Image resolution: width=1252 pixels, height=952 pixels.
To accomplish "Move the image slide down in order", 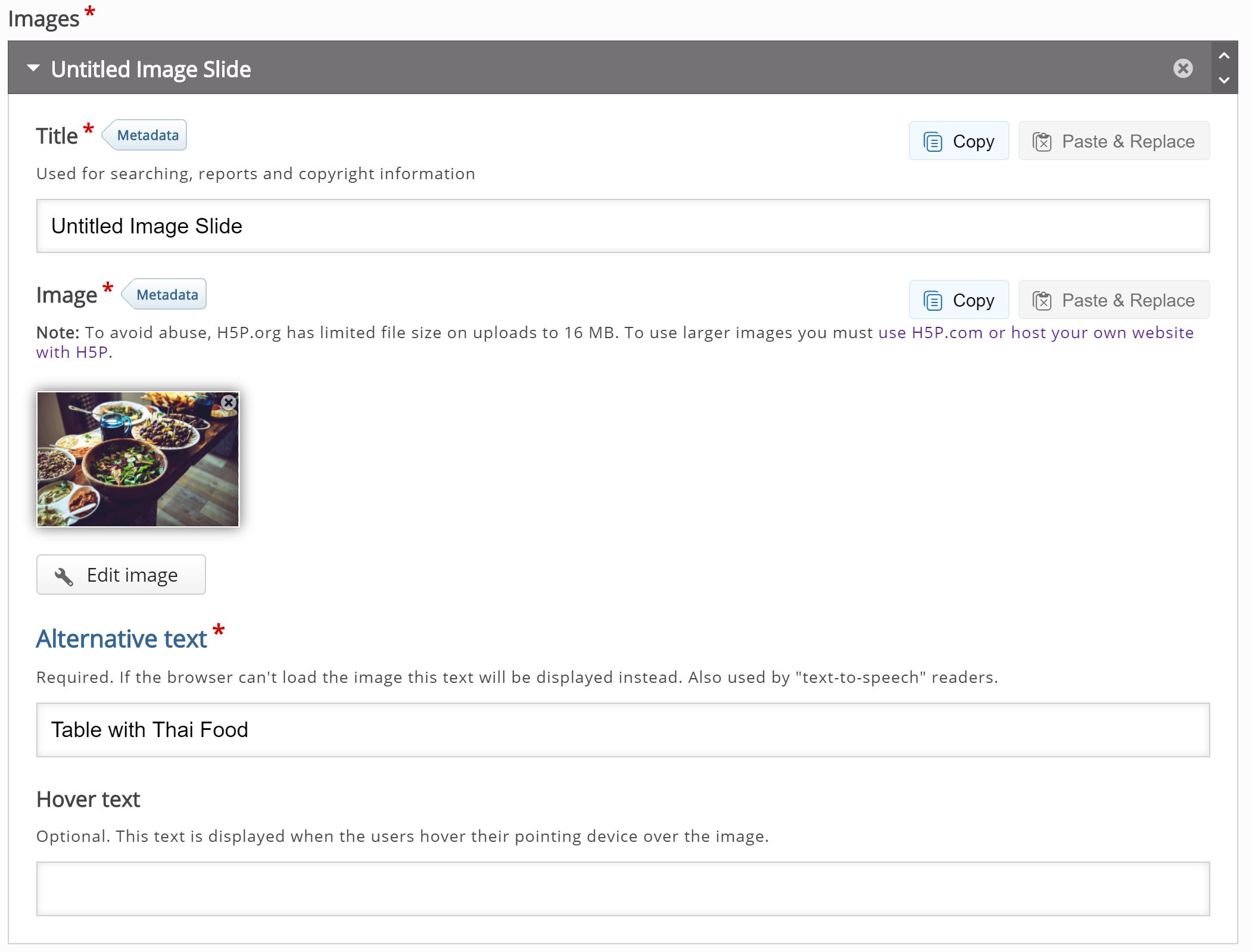I will (x=1224, y=80).
